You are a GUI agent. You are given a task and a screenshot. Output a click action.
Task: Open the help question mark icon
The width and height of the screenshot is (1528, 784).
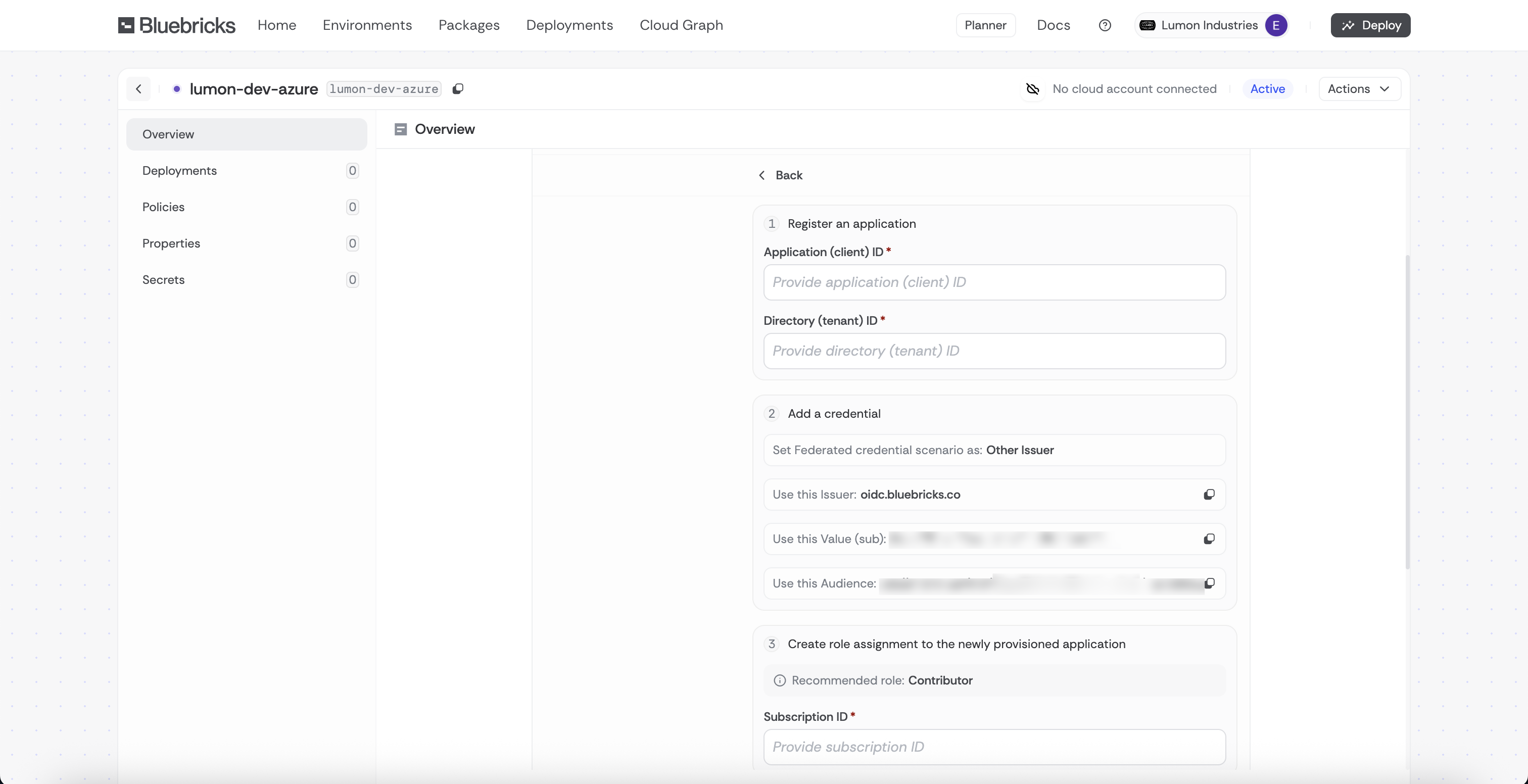[x=1105, y=25]
